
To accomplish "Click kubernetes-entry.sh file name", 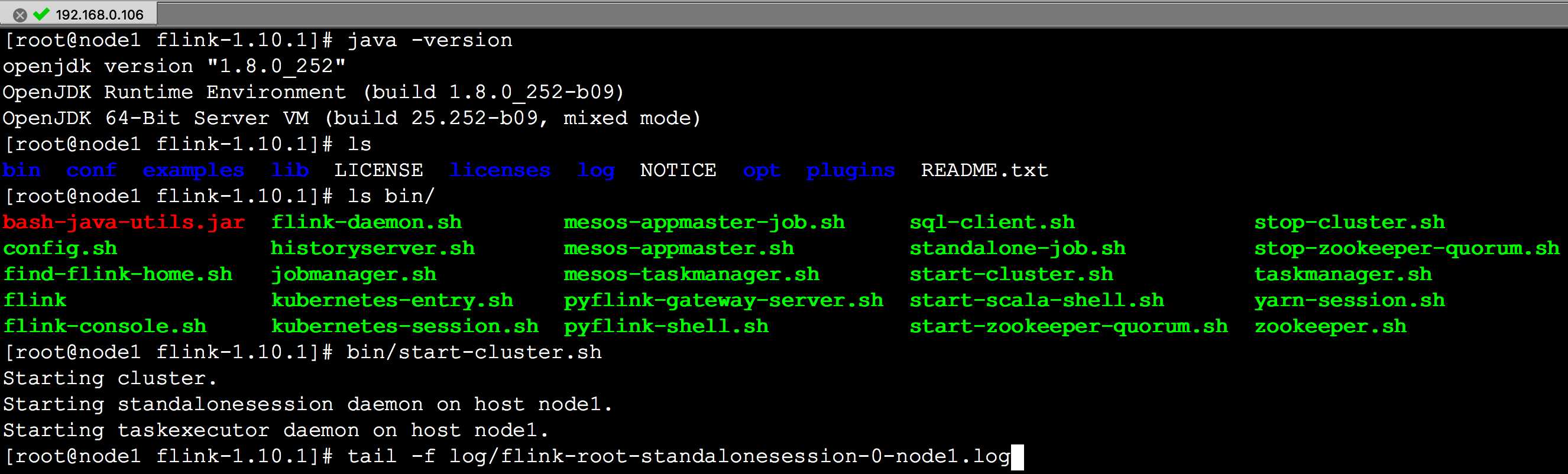I will [x=392, y=301].
